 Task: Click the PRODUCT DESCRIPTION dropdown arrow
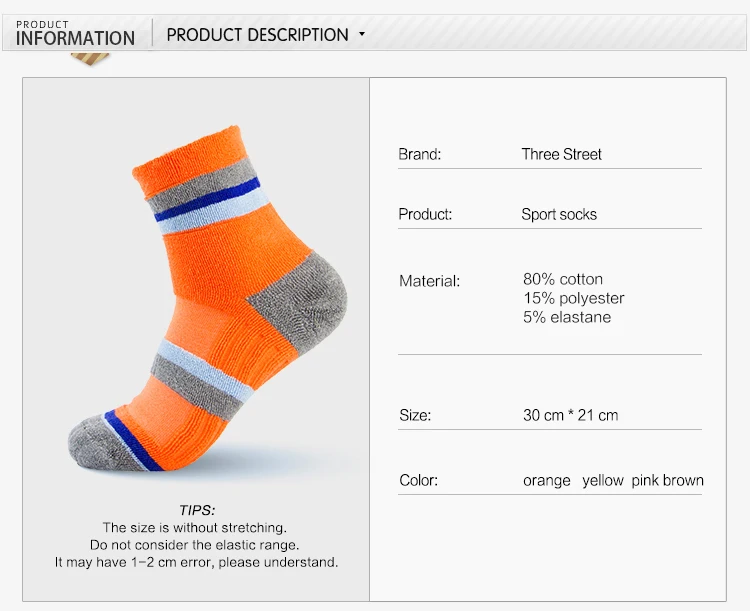tap(362, 34)
